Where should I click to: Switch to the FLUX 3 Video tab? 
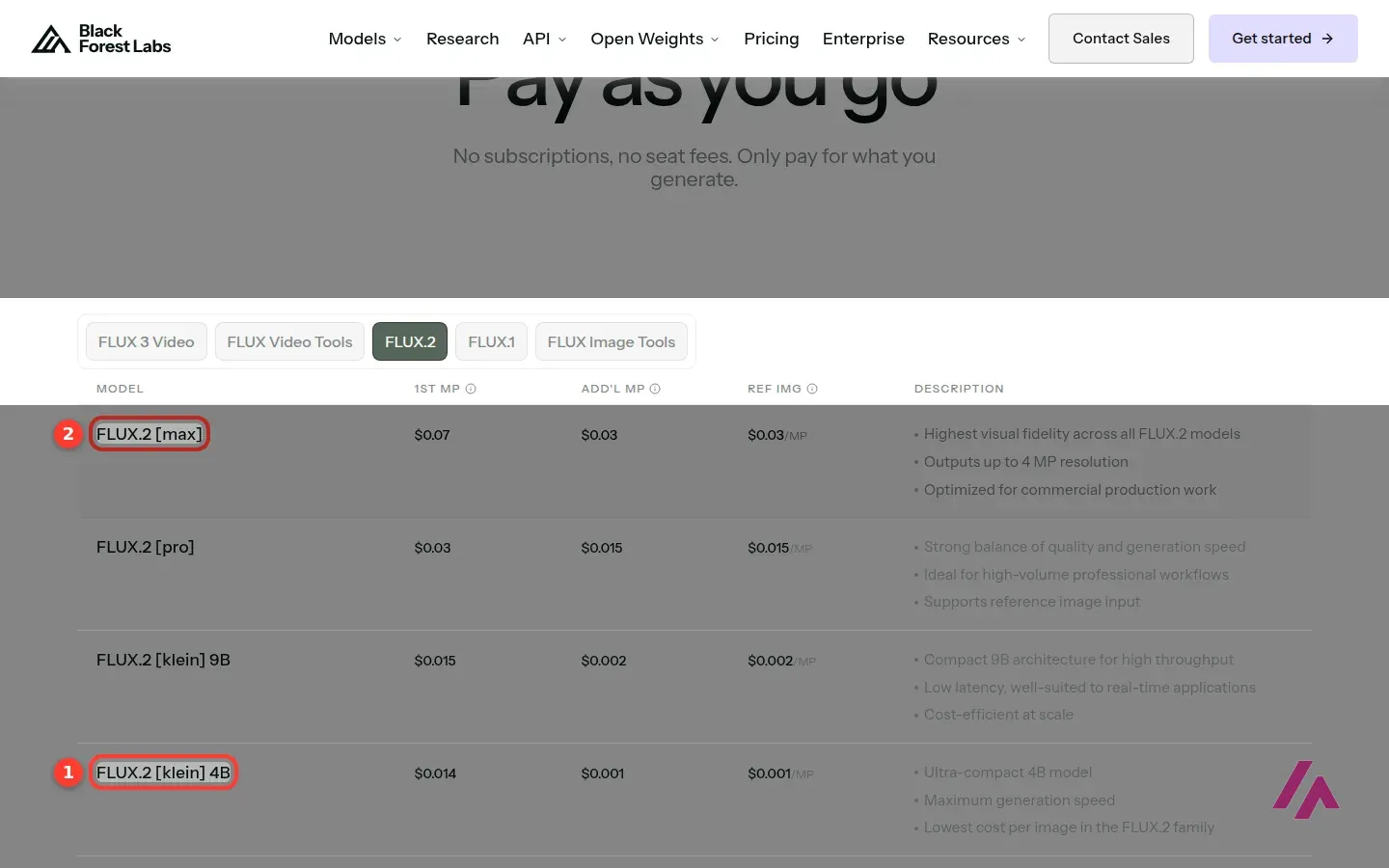coord(147,341)
